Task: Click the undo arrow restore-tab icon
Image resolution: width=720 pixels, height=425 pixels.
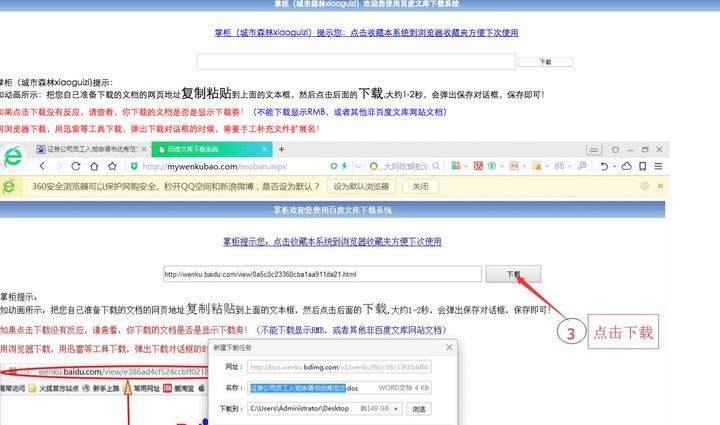Action: [604, 166]
